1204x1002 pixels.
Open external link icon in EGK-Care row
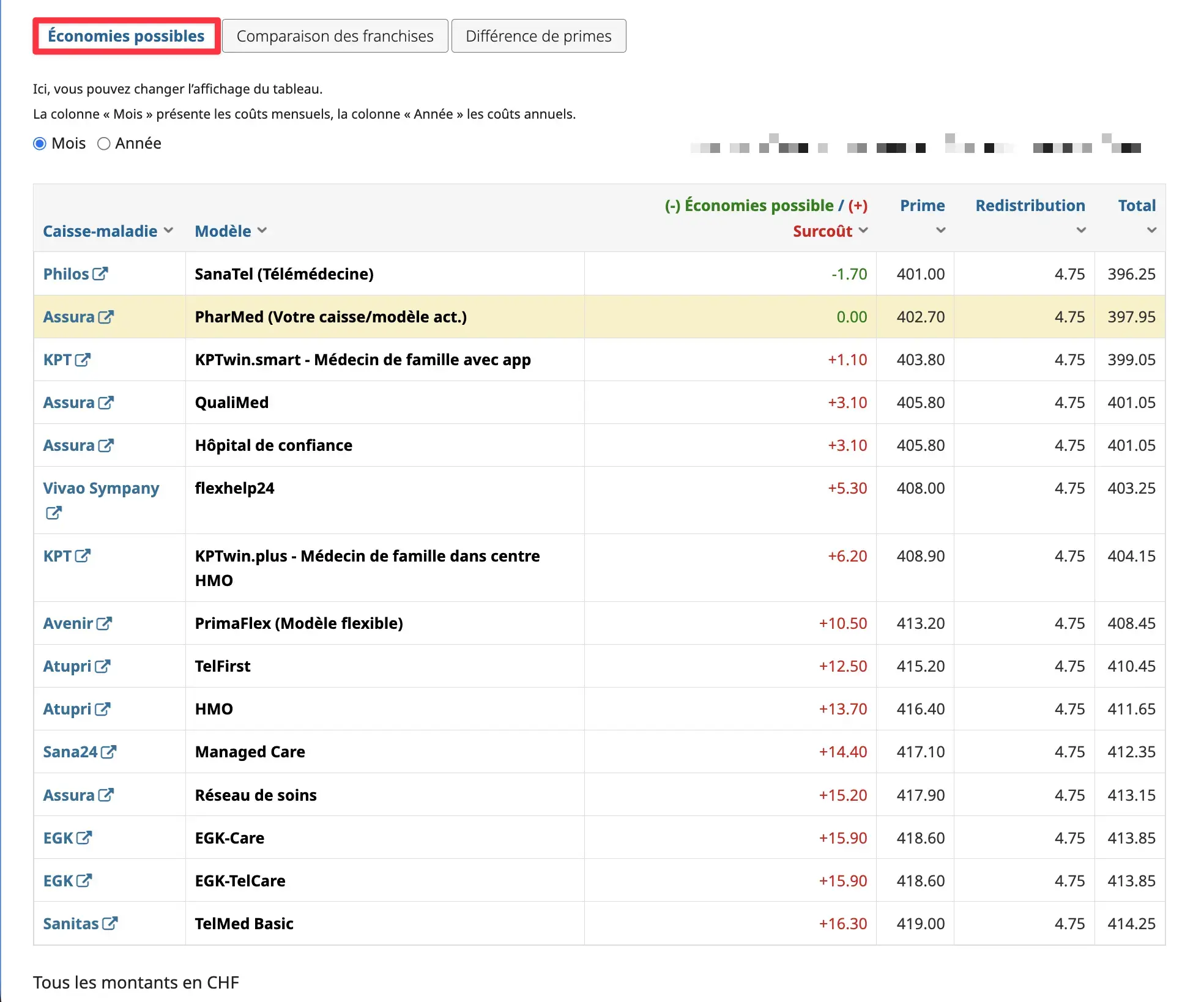click(x=84, y=837)
